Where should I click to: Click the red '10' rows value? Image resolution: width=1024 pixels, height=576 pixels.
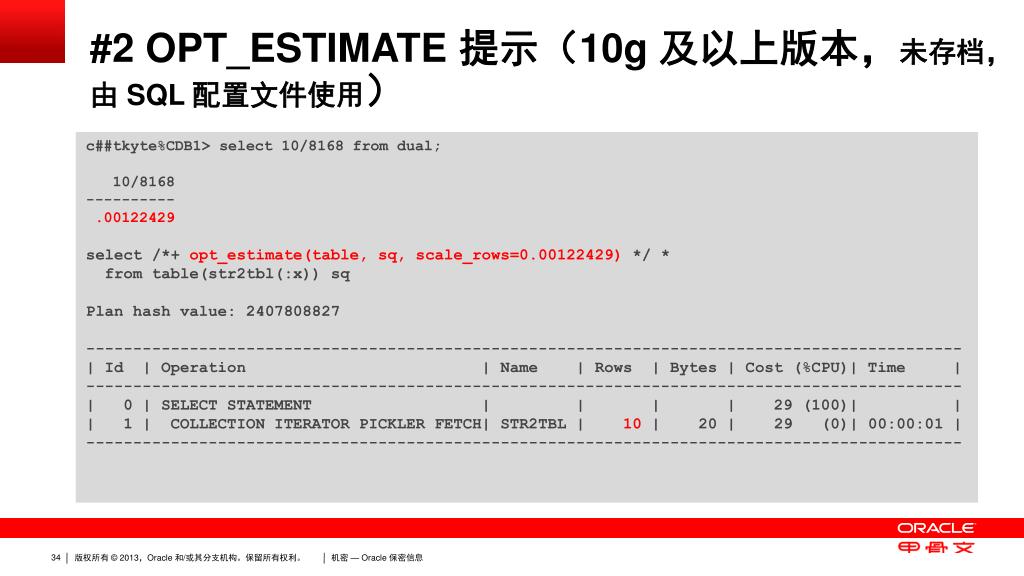pos(632,424)
